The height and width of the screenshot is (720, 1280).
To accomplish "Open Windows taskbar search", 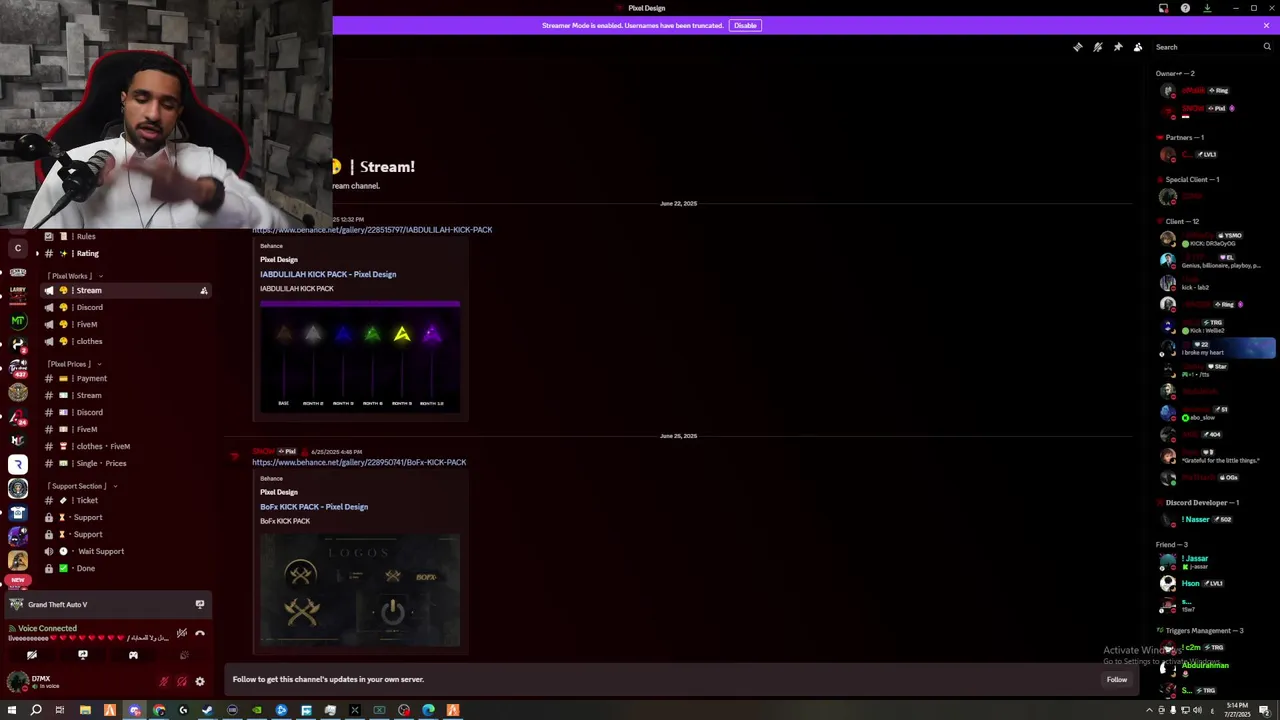I will click(x=36, y=710).
